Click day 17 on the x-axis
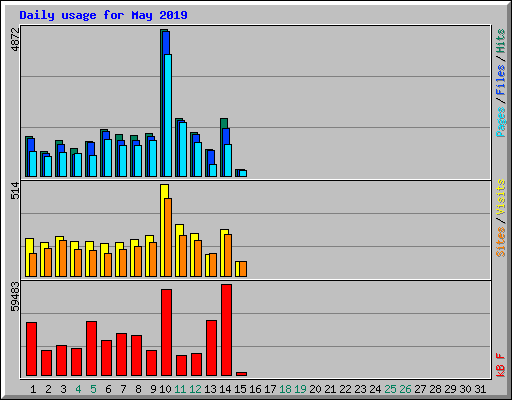Screen dimensions: 512x400 pos(270,389)
